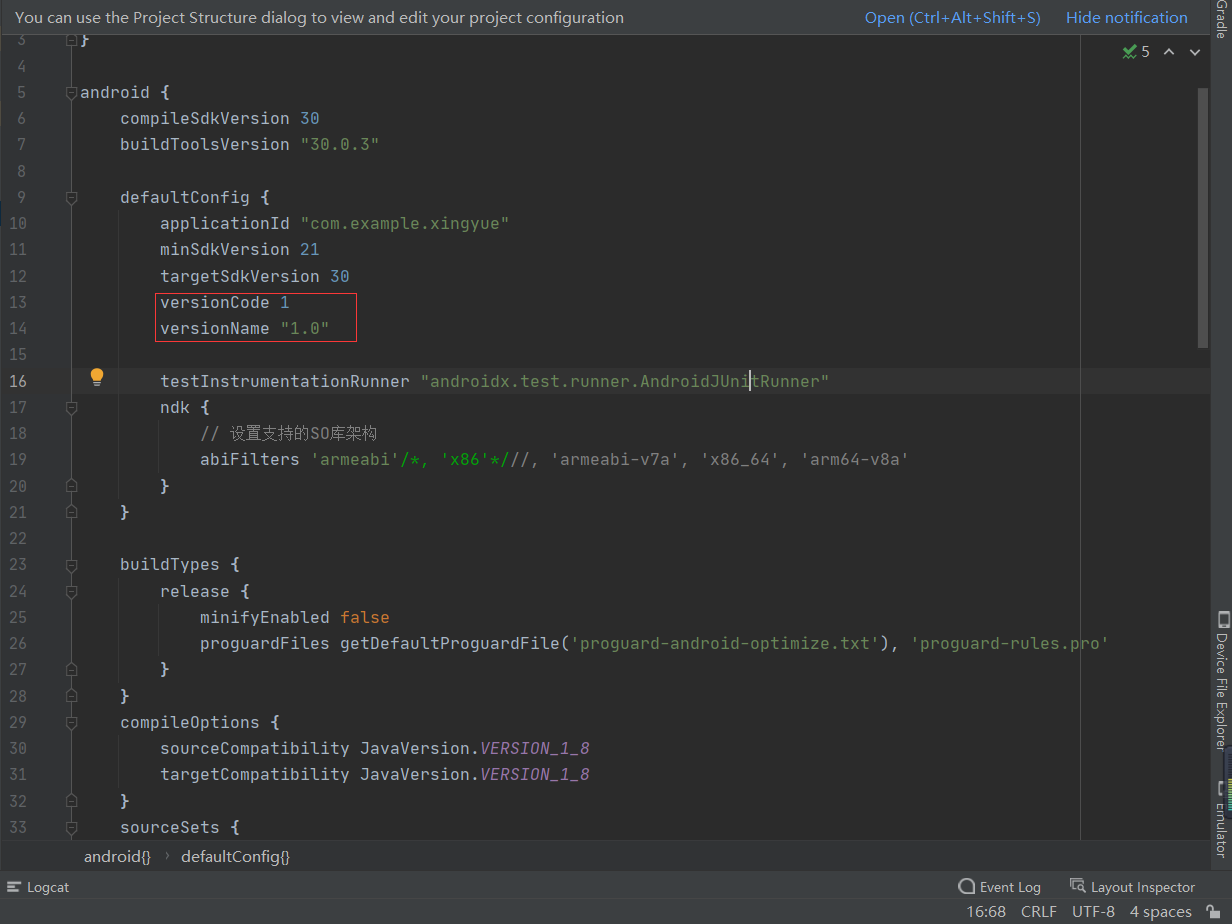Click the yellow light bulb intention icon
The image size is (1232, 924).
(x=97, y=377)
